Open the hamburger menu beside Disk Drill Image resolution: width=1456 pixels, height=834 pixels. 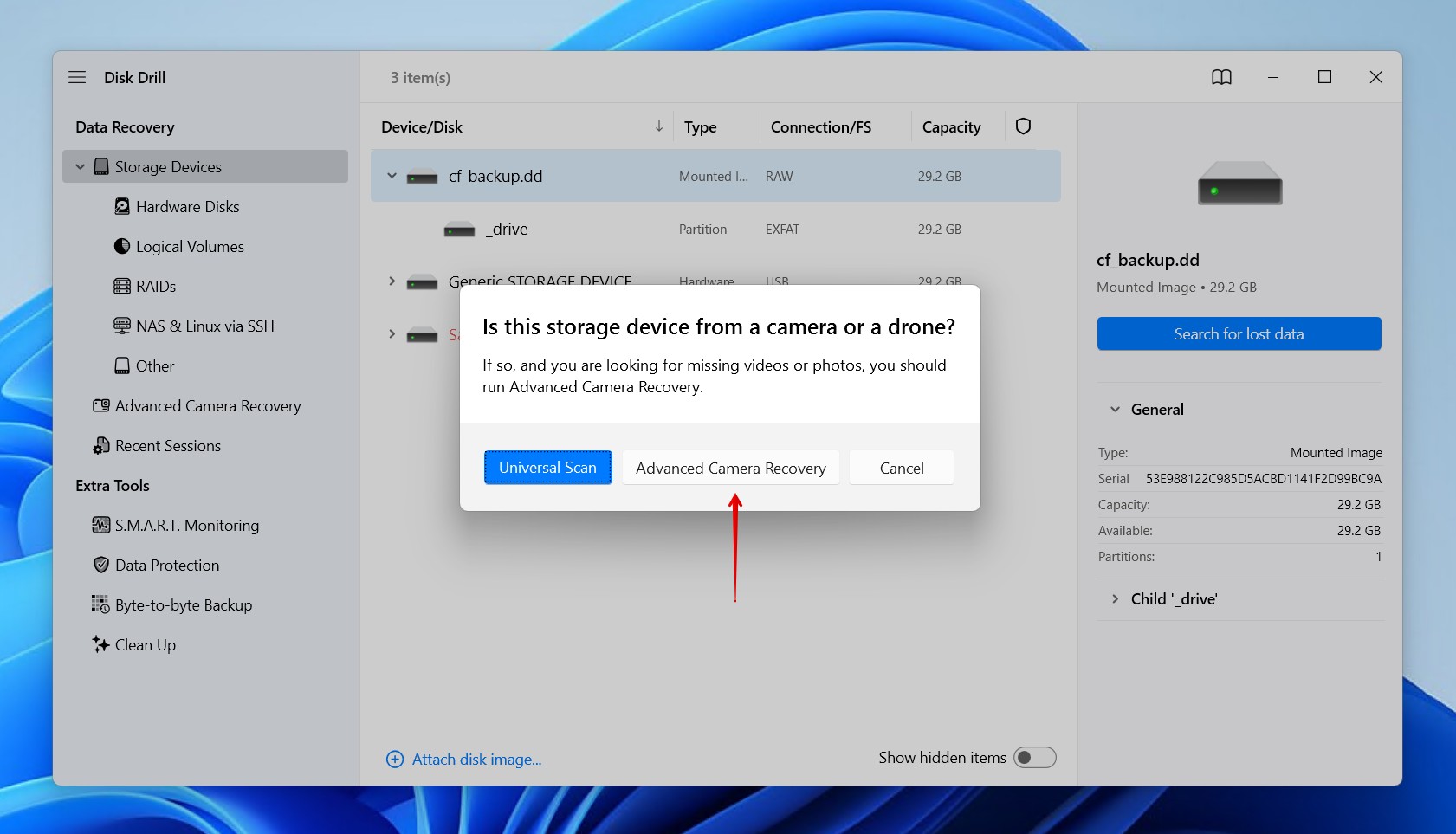click(x=77, y=77)
